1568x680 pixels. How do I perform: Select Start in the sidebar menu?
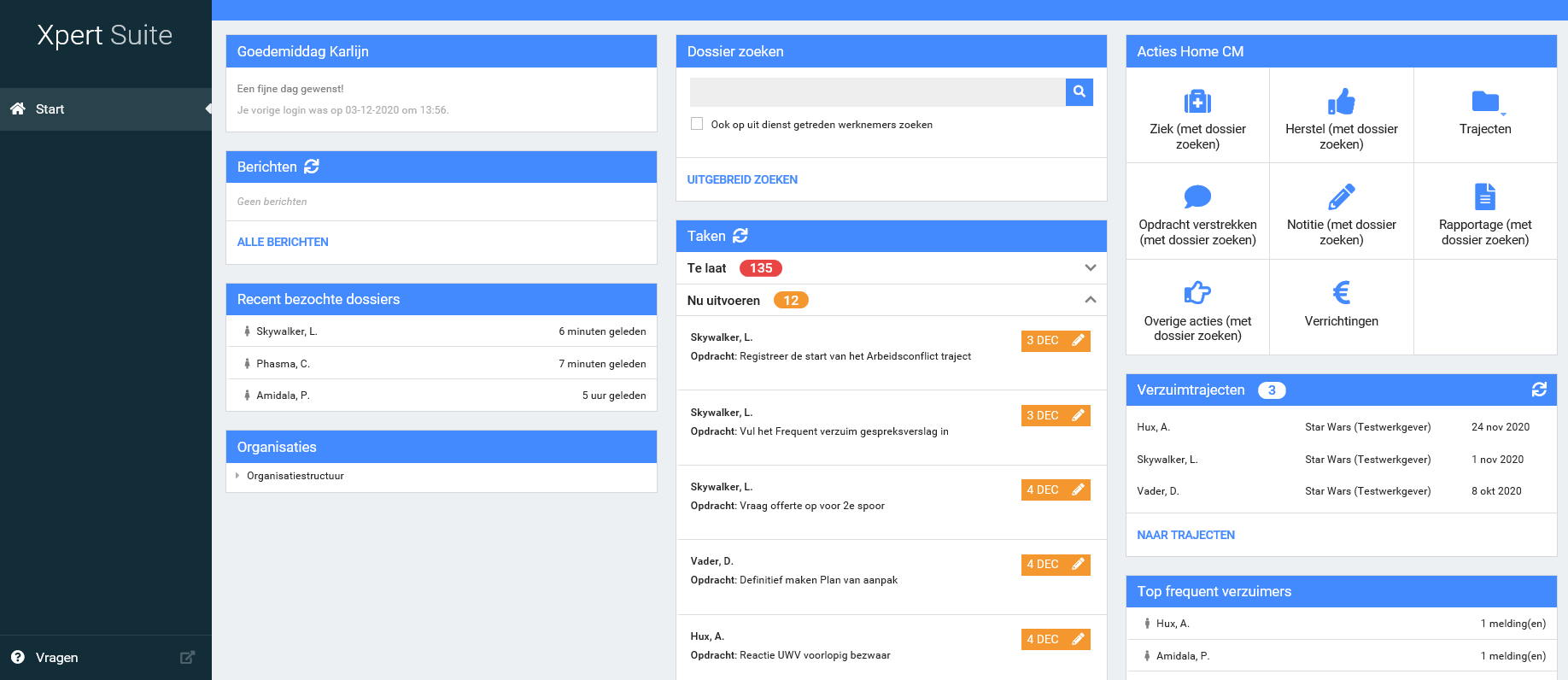(x=50, y=109)
